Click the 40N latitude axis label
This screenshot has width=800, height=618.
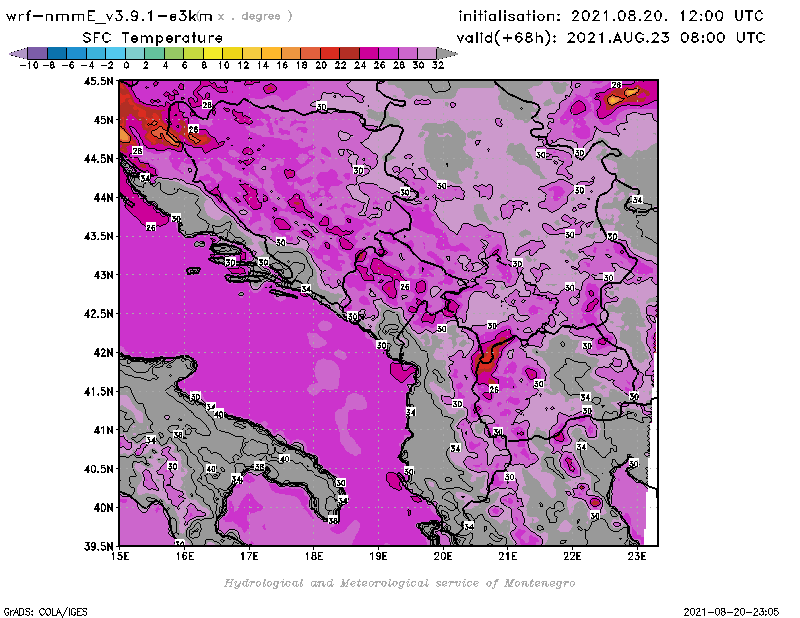point(103,508)
